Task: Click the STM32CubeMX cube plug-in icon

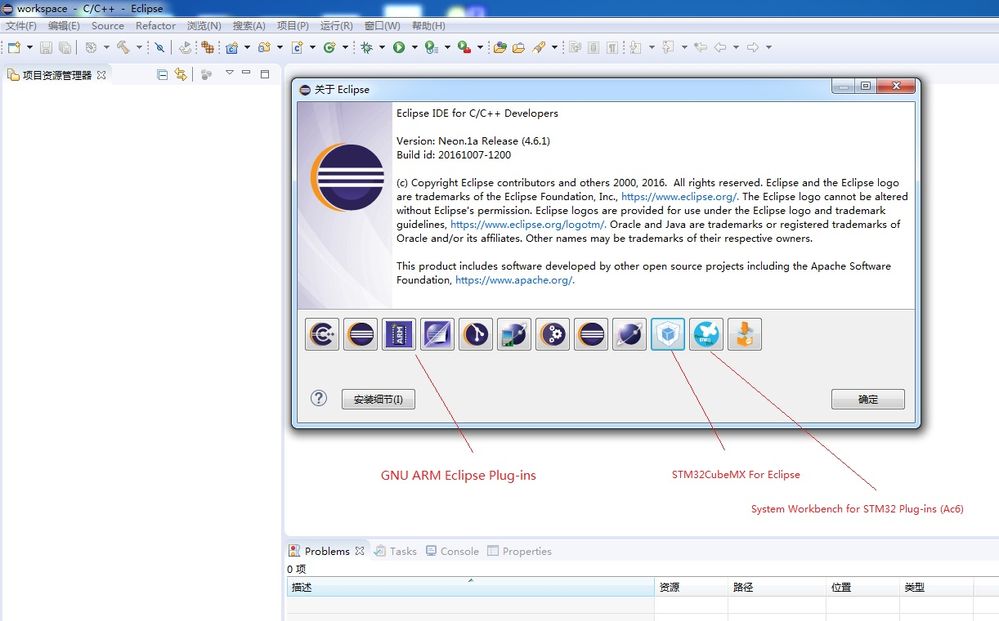Action: (668, 334)
